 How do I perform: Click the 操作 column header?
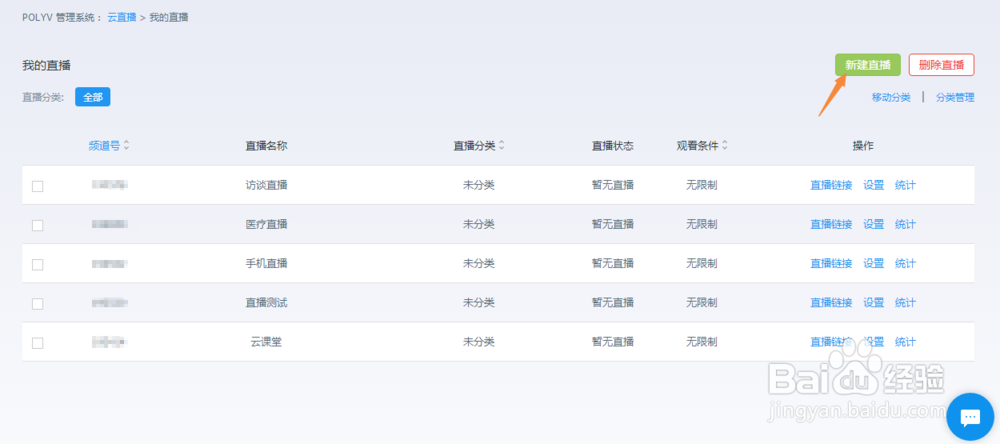coord(863,145)
